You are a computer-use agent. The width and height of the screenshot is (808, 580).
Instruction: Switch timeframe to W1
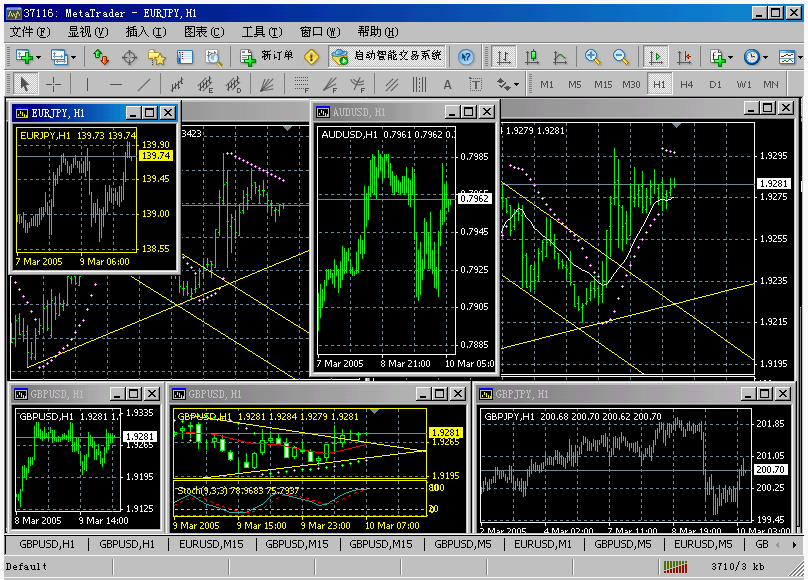744,84
